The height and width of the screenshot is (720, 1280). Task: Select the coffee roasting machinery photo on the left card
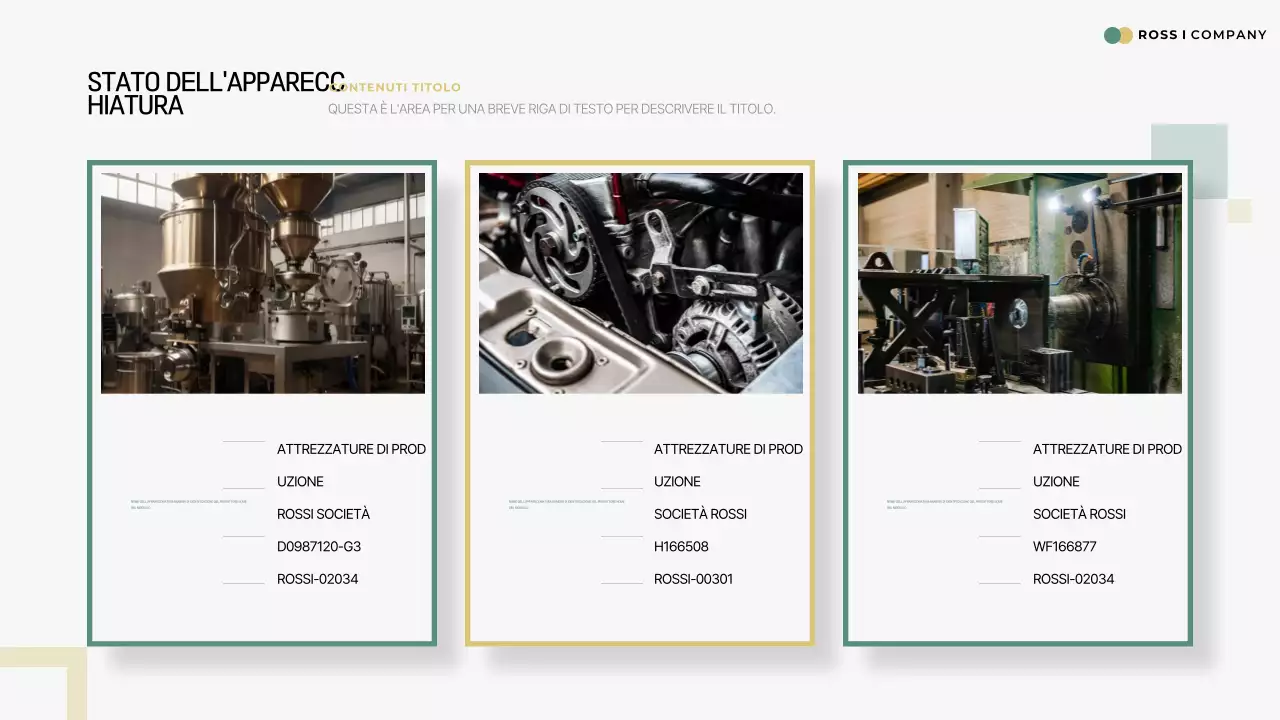(262, 281)
